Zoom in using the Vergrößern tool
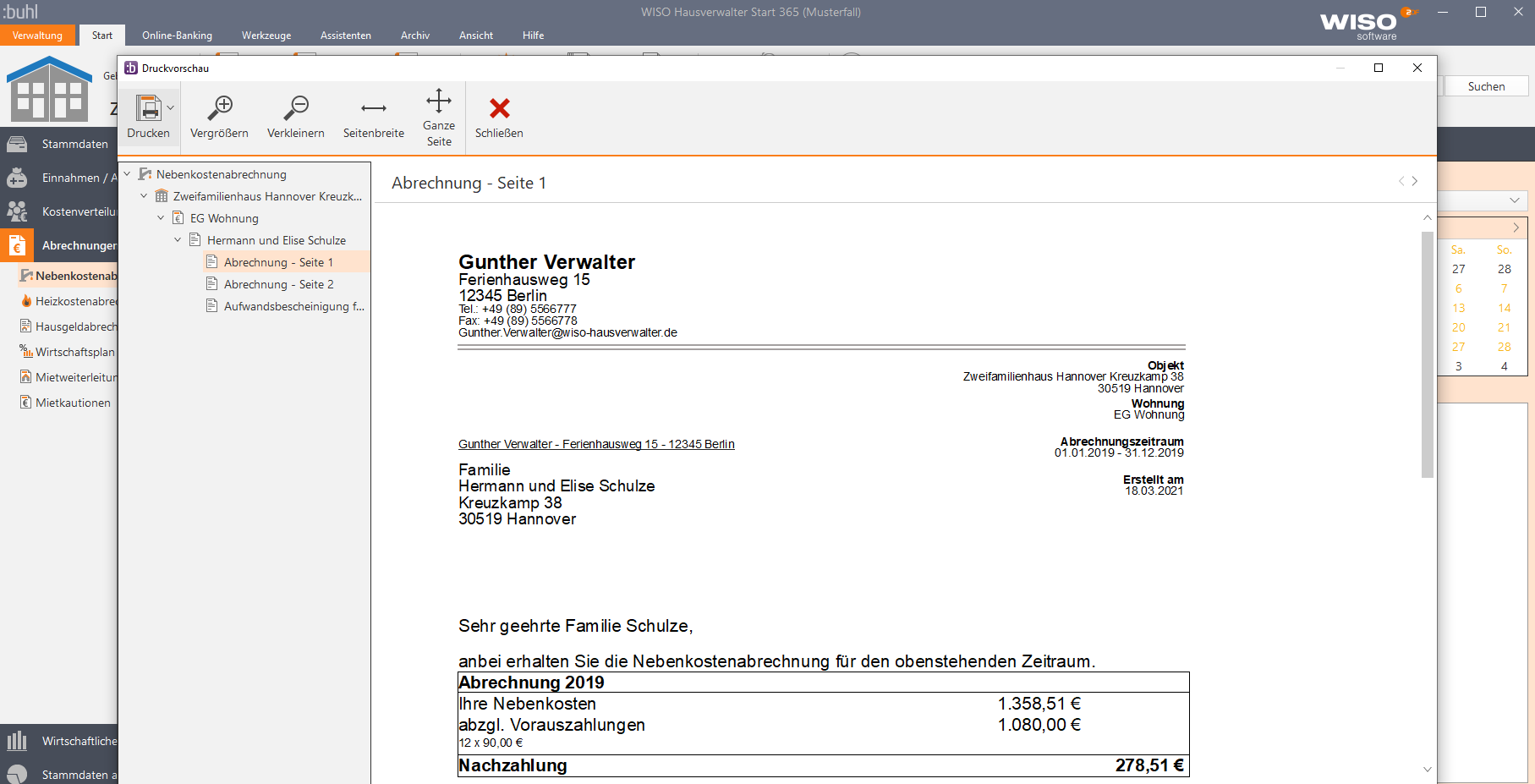Screen dimensions: 1535x784 click(x=221, y=116)
